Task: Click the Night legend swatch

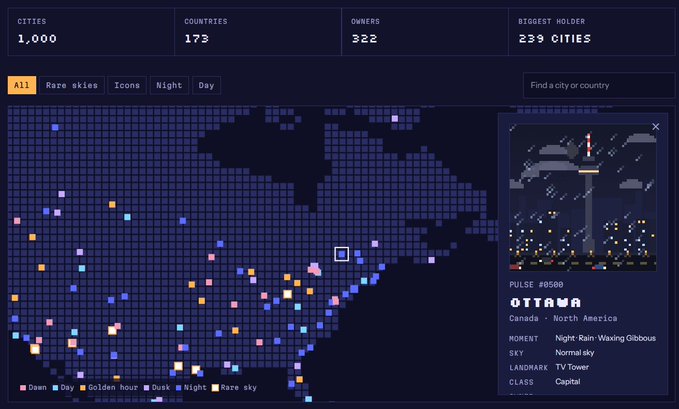Action: click(x=178, y=388)
